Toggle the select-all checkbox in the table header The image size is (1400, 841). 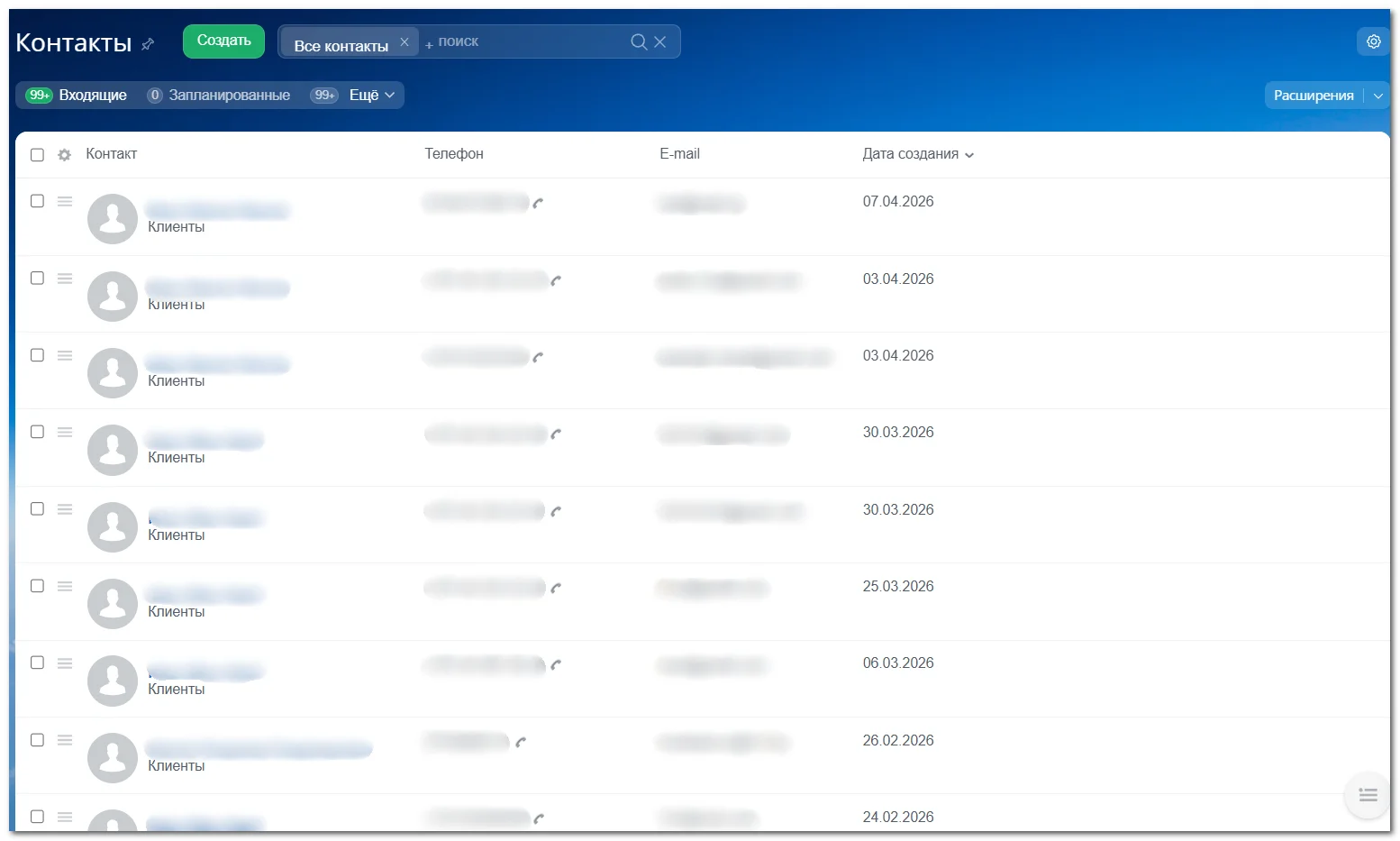point(37,154)
